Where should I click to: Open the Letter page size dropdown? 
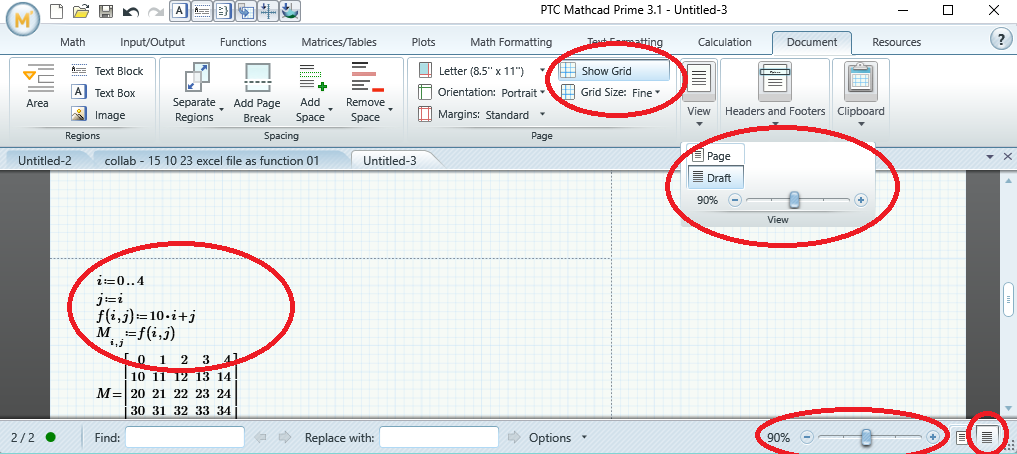(x=542, y=71)
